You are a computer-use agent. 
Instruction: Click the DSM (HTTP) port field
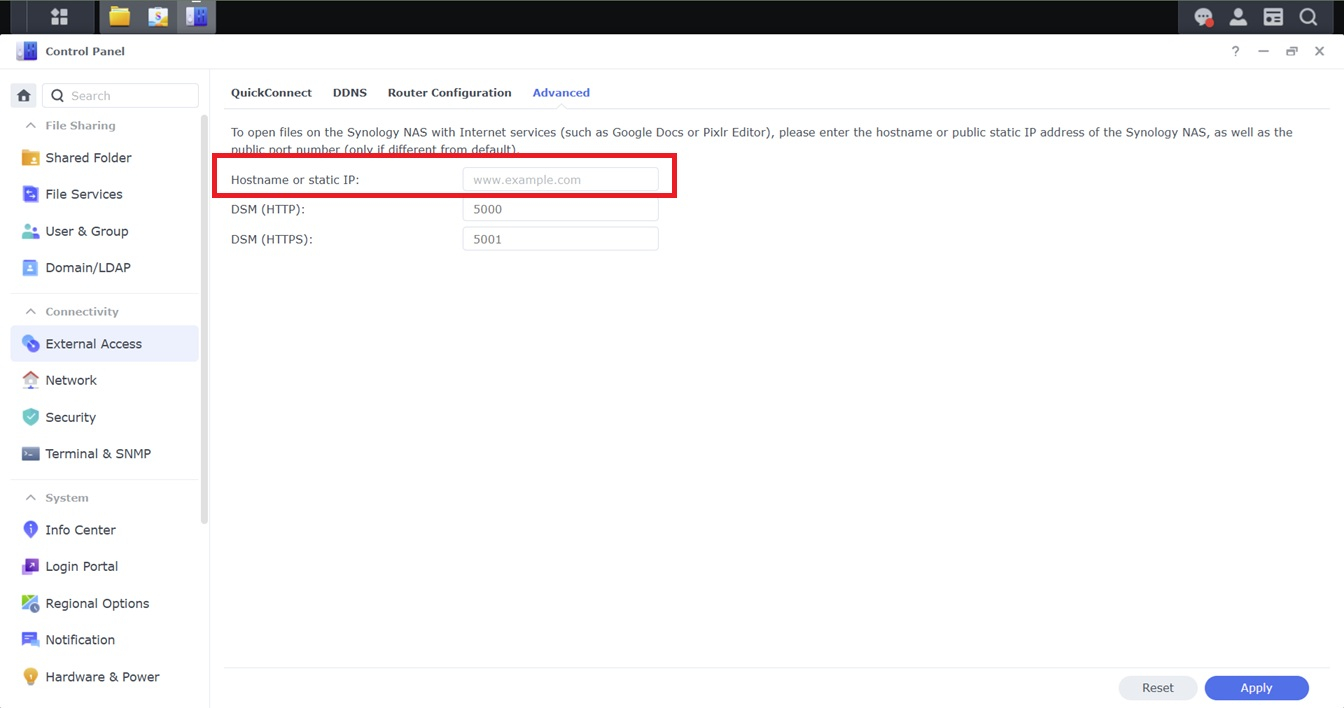560,209
